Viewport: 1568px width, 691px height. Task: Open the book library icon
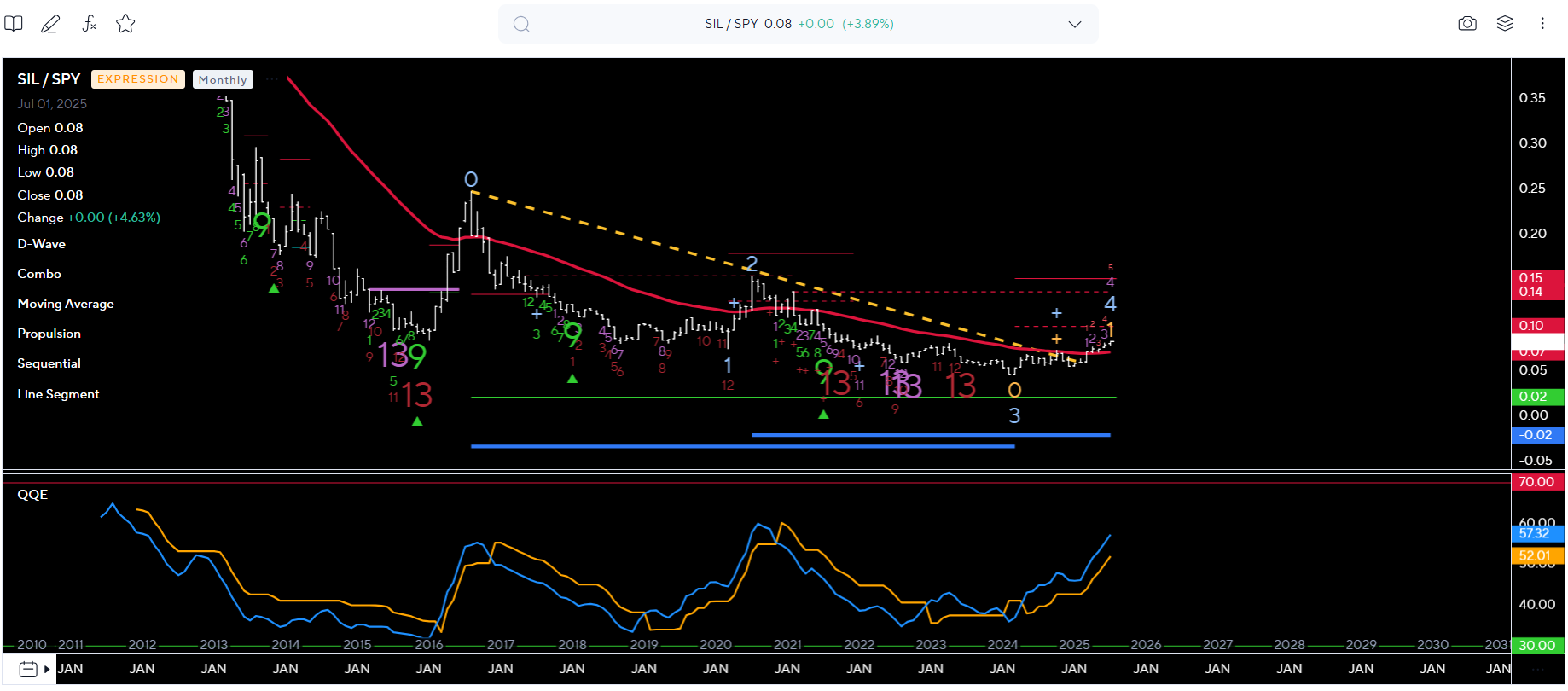point(14,24)
